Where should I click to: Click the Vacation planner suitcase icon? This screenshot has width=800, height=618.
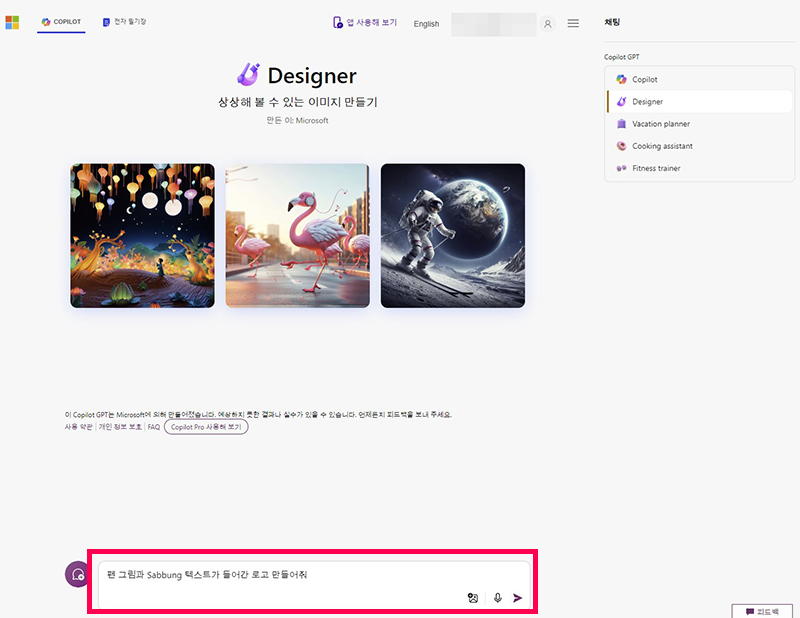coord(621,124)
